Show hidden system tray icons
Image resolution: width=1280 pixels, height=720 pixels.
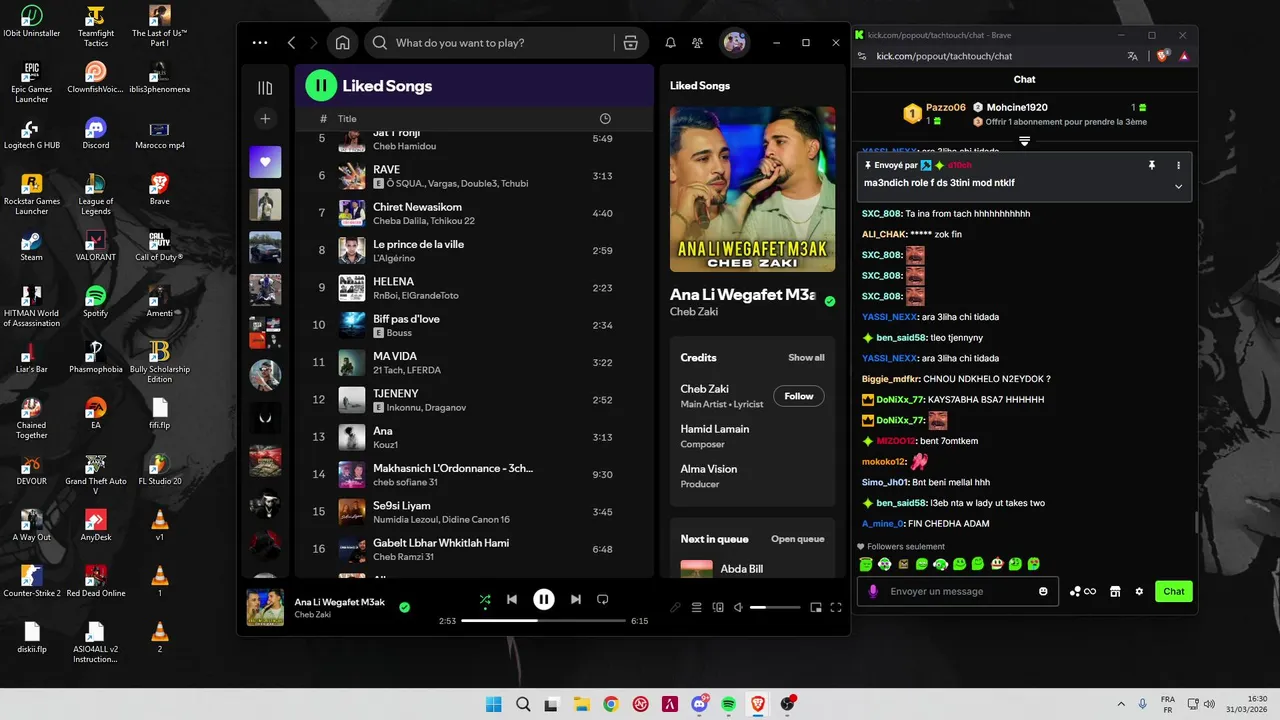click(x=1120, y=704)
